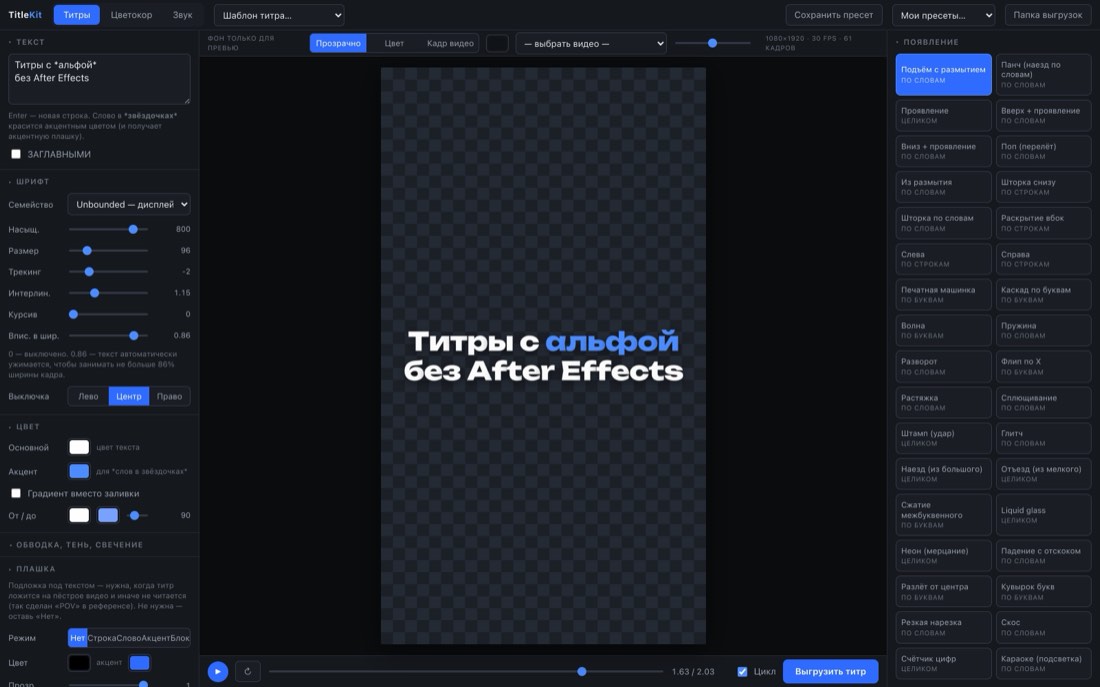Viewport: 1100px width, 687px height.
Task: Open gradient start white swatch
Action: tap(79, 515)
